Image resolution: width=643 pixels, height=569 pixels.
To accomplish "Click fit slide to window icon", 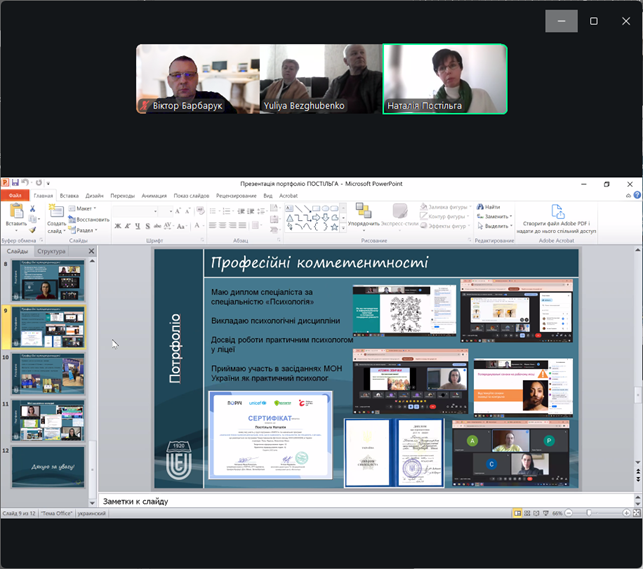I will pos(636,513).
